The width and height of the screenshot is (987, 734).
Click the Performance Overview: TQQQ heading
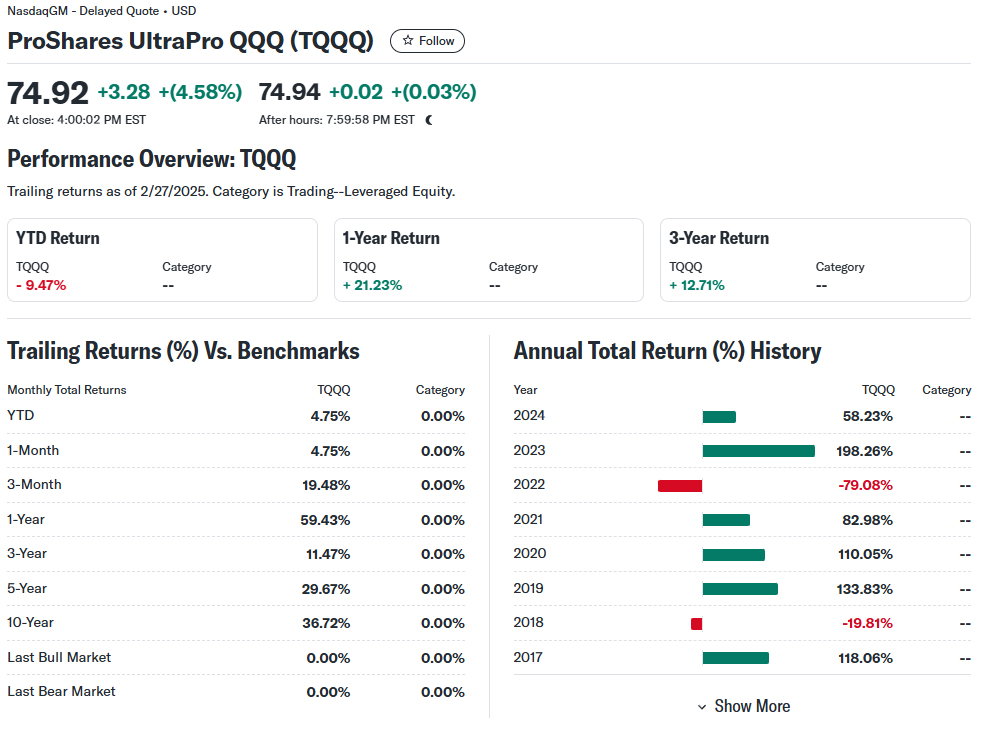click(x=152, y=159)
